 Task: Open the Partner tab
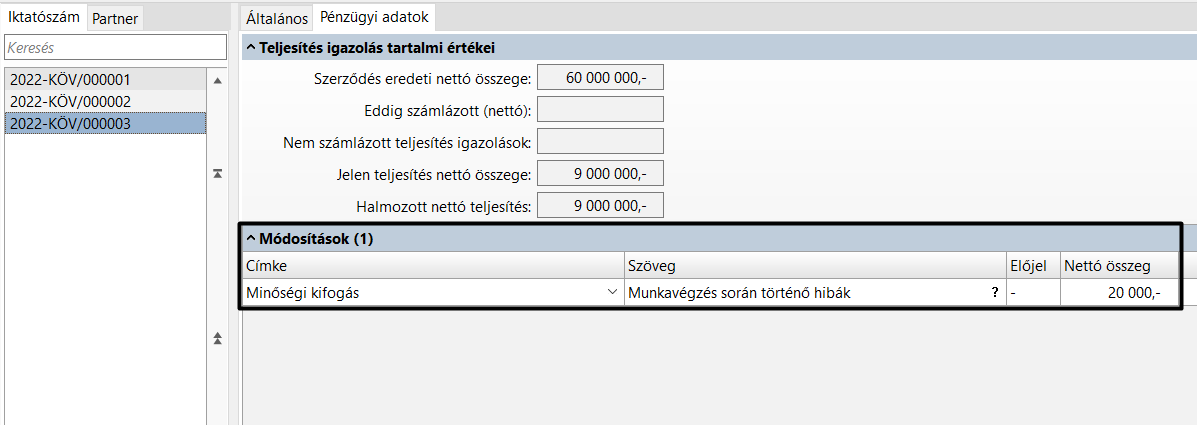coord(115,18)
